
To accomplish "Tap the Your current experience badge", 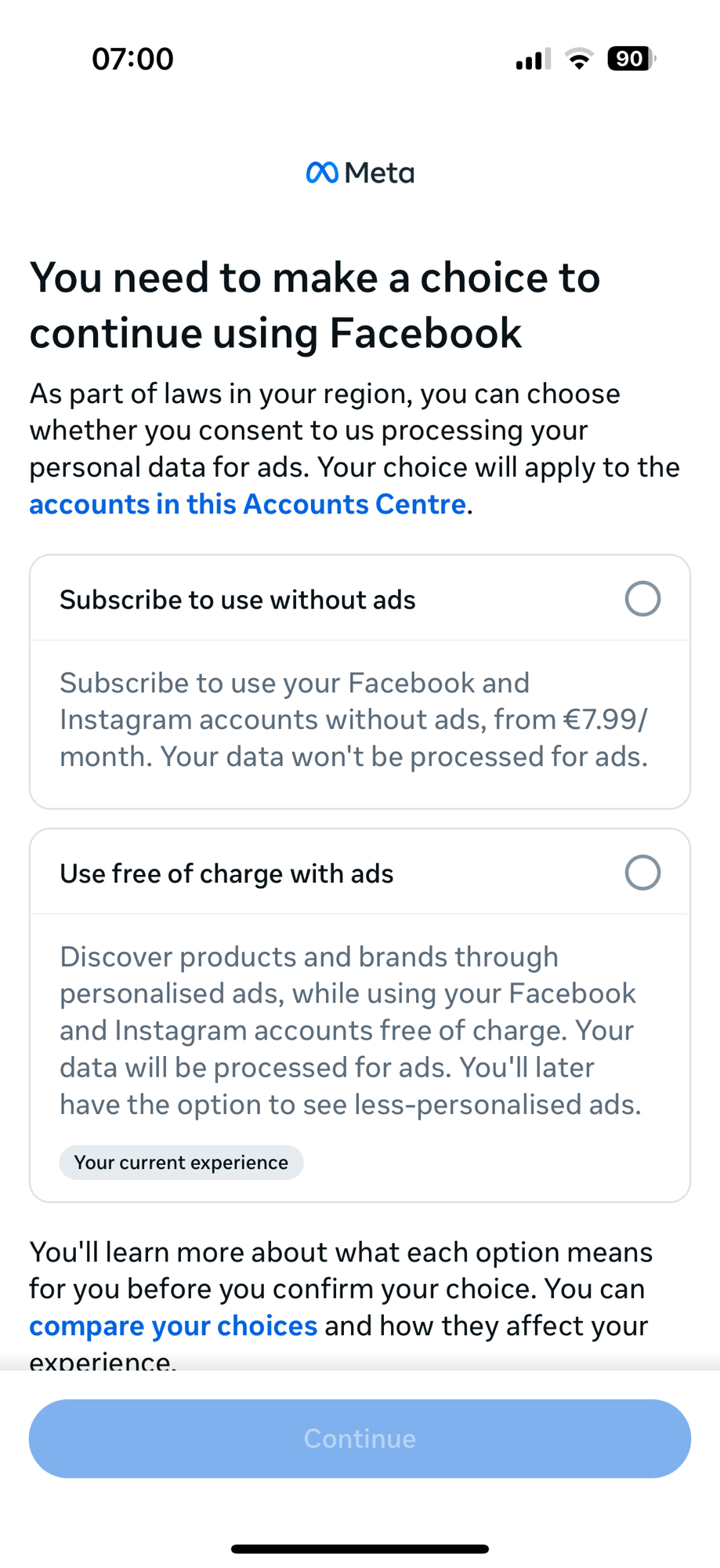I will click(x=181, y=1162).
